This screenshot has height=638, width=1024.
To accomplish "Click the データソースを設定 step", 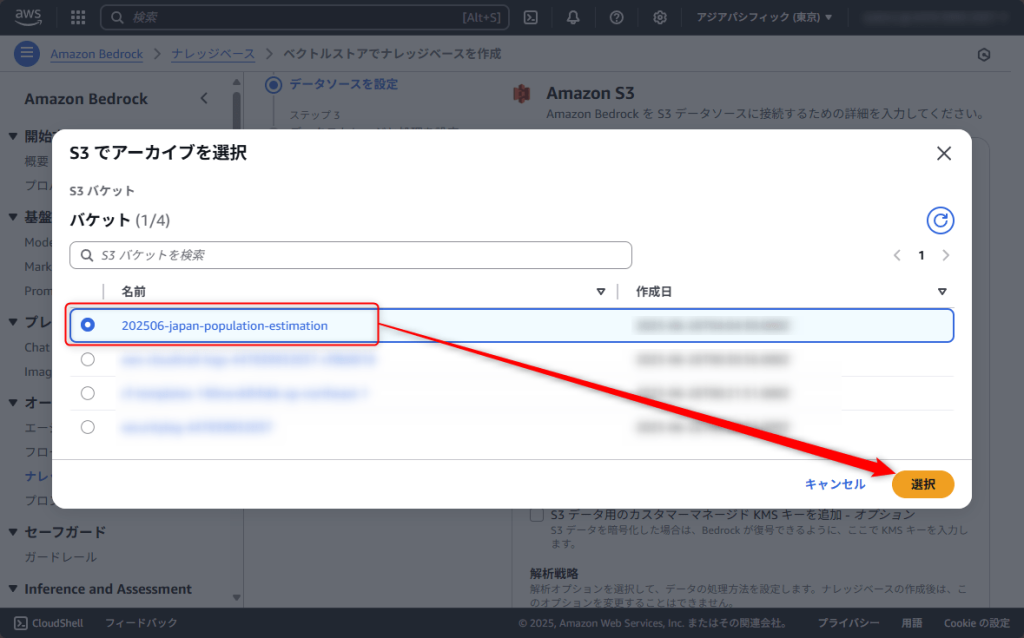I will click(344, 84).
